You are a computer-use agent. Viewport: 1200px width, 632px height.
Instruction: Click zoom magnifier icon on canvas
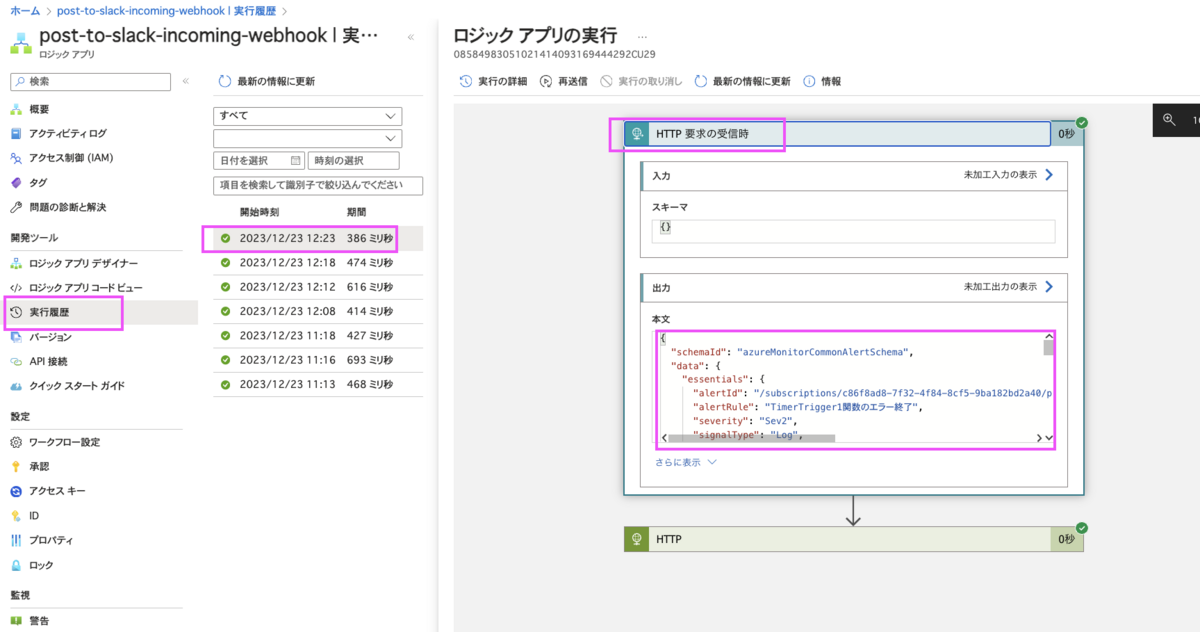point(1169,119)
